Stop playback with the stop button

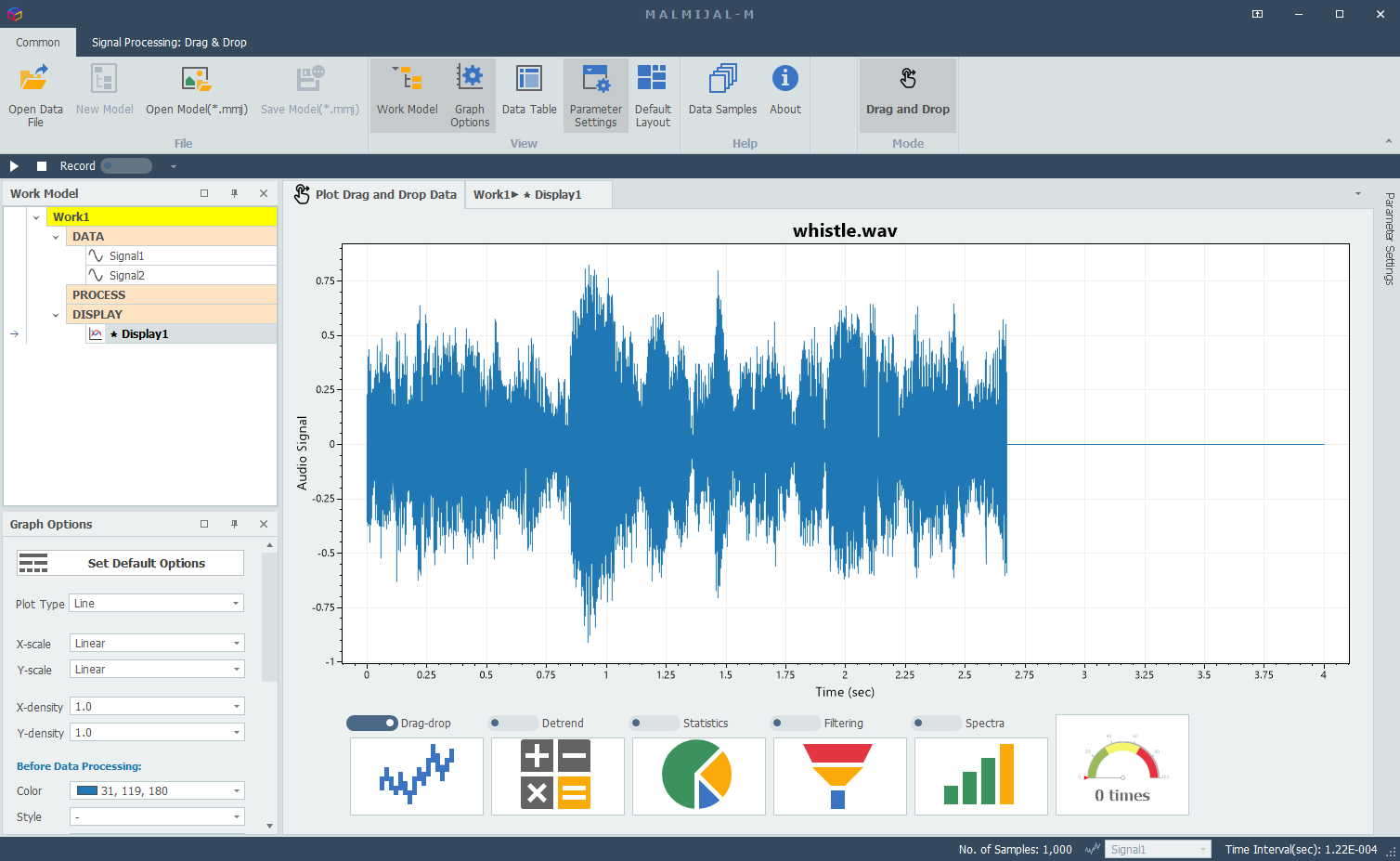coord(42,166)
